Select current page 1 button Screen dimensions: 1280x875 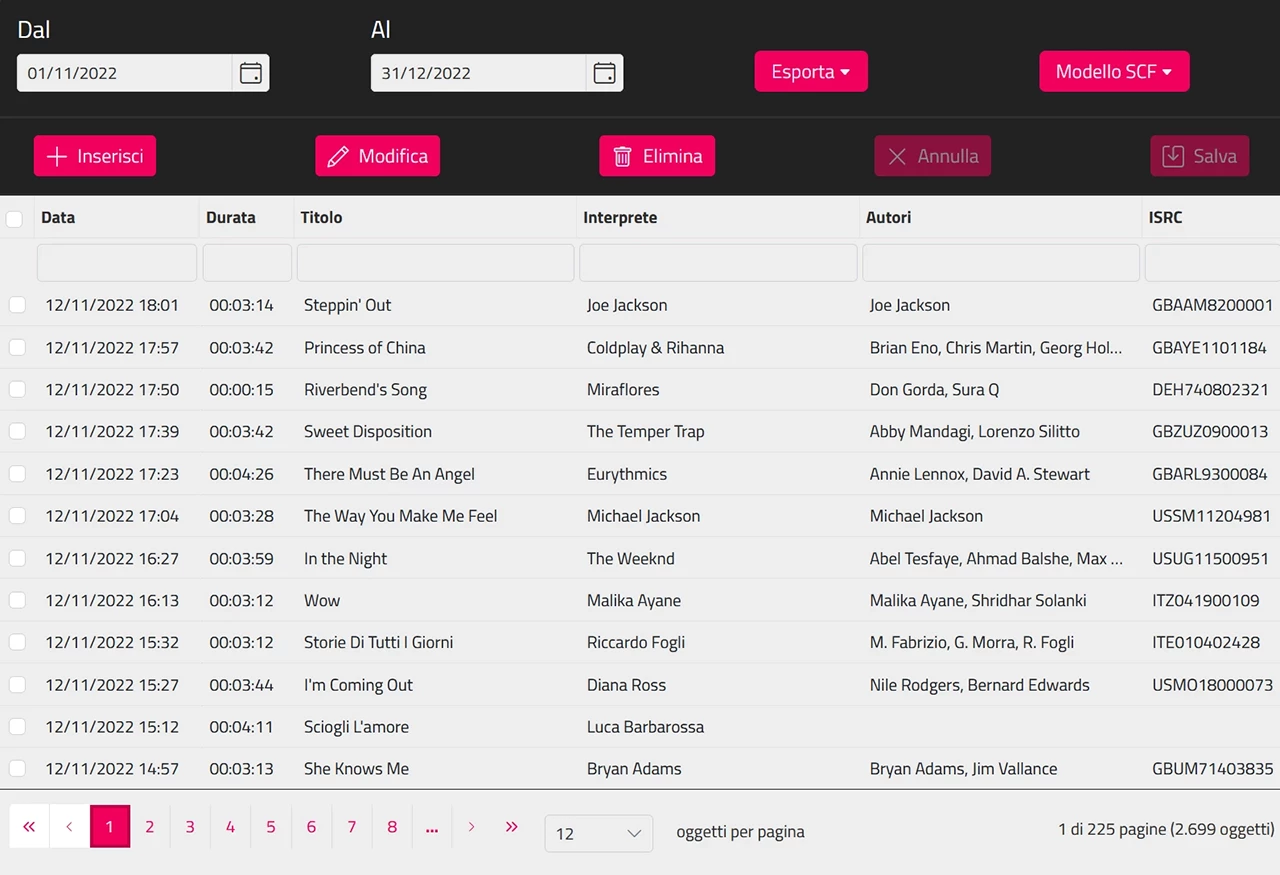click(x=110, y=827)
